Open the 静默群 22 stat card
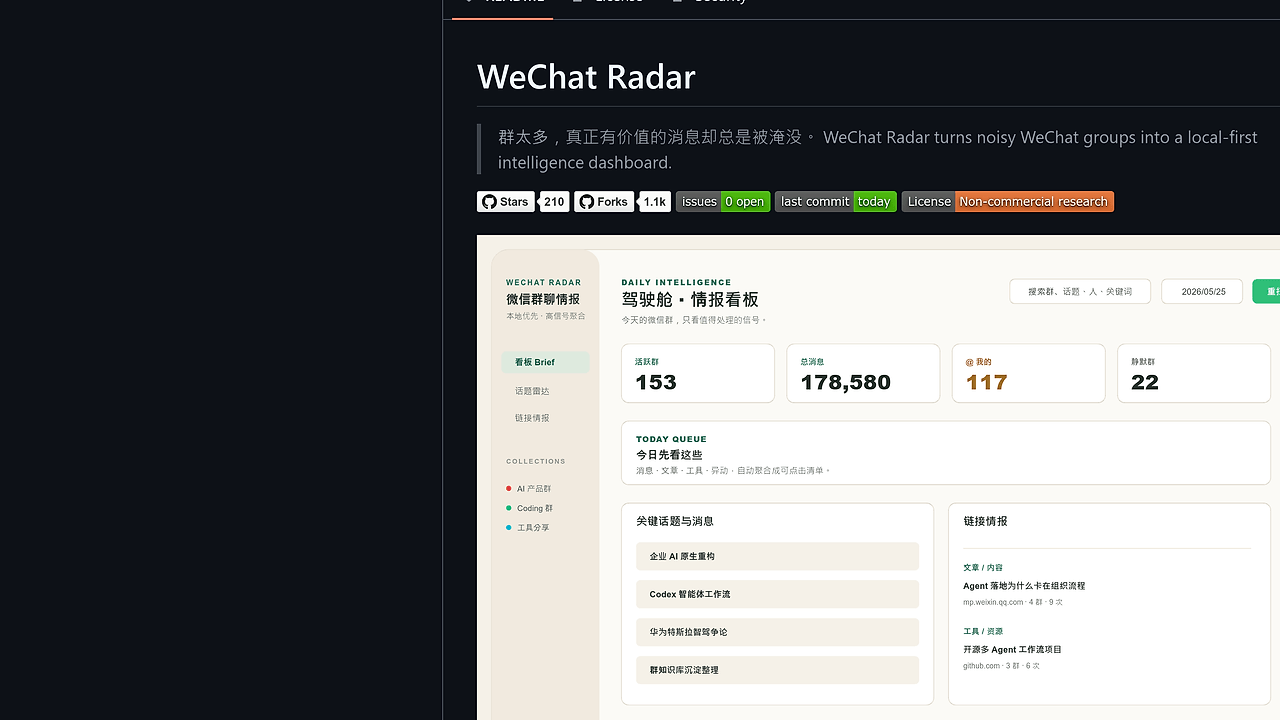Viewport: 1280px width, 720px height. point(1194,373)
